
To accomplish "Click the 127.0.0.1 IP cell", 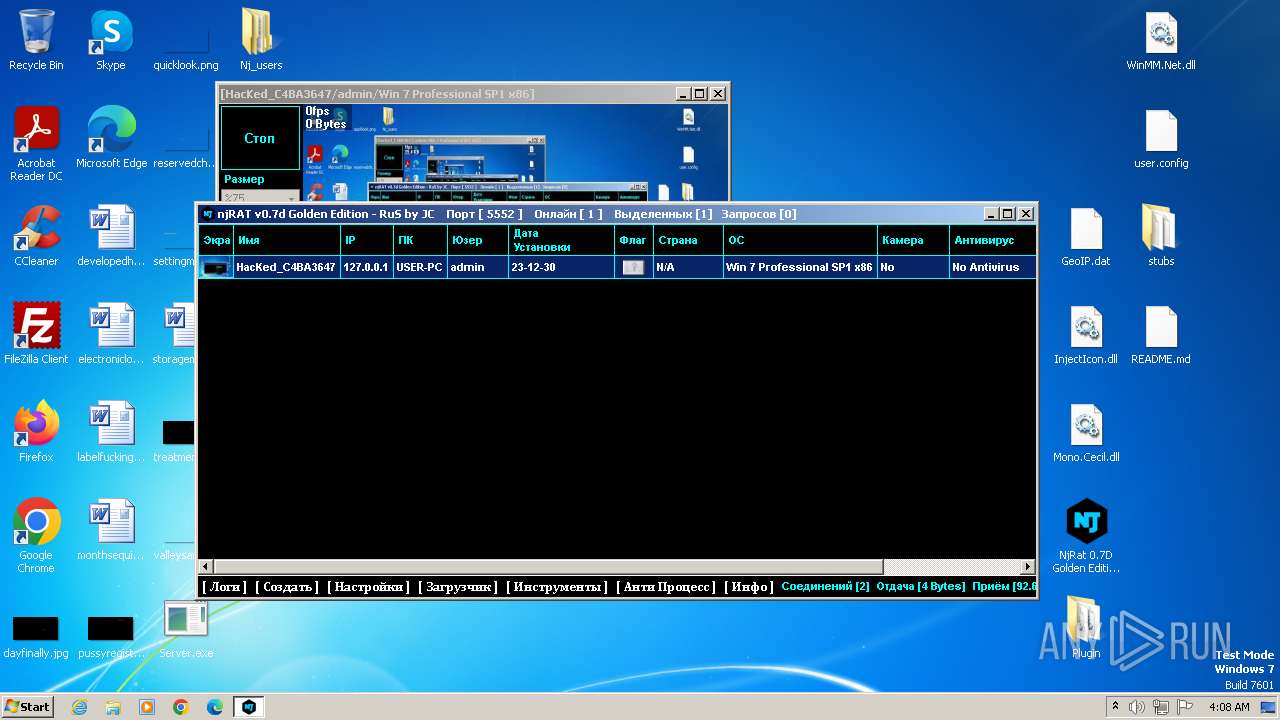I will point(367,267).
